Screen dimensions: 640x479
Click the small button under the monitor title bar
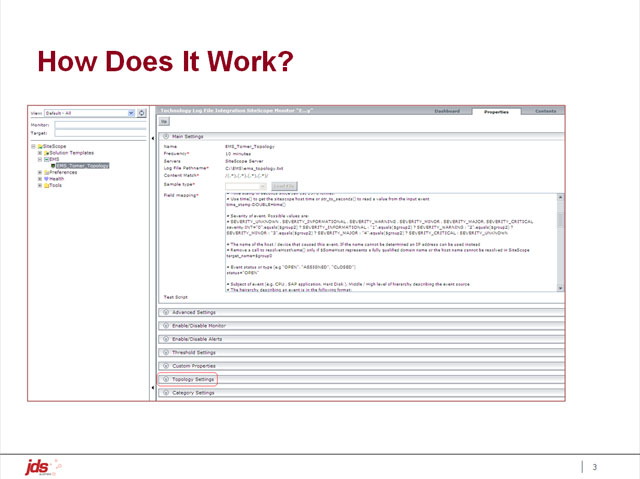(x=164, y=122)
